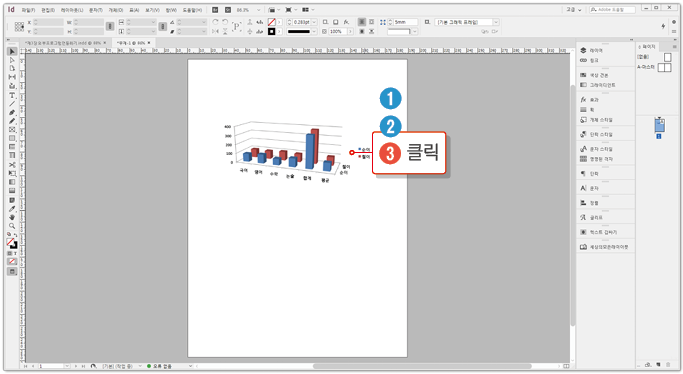Screen dimensions: 683x374
Task: Select the Line tool
Action: pos(12,104)
